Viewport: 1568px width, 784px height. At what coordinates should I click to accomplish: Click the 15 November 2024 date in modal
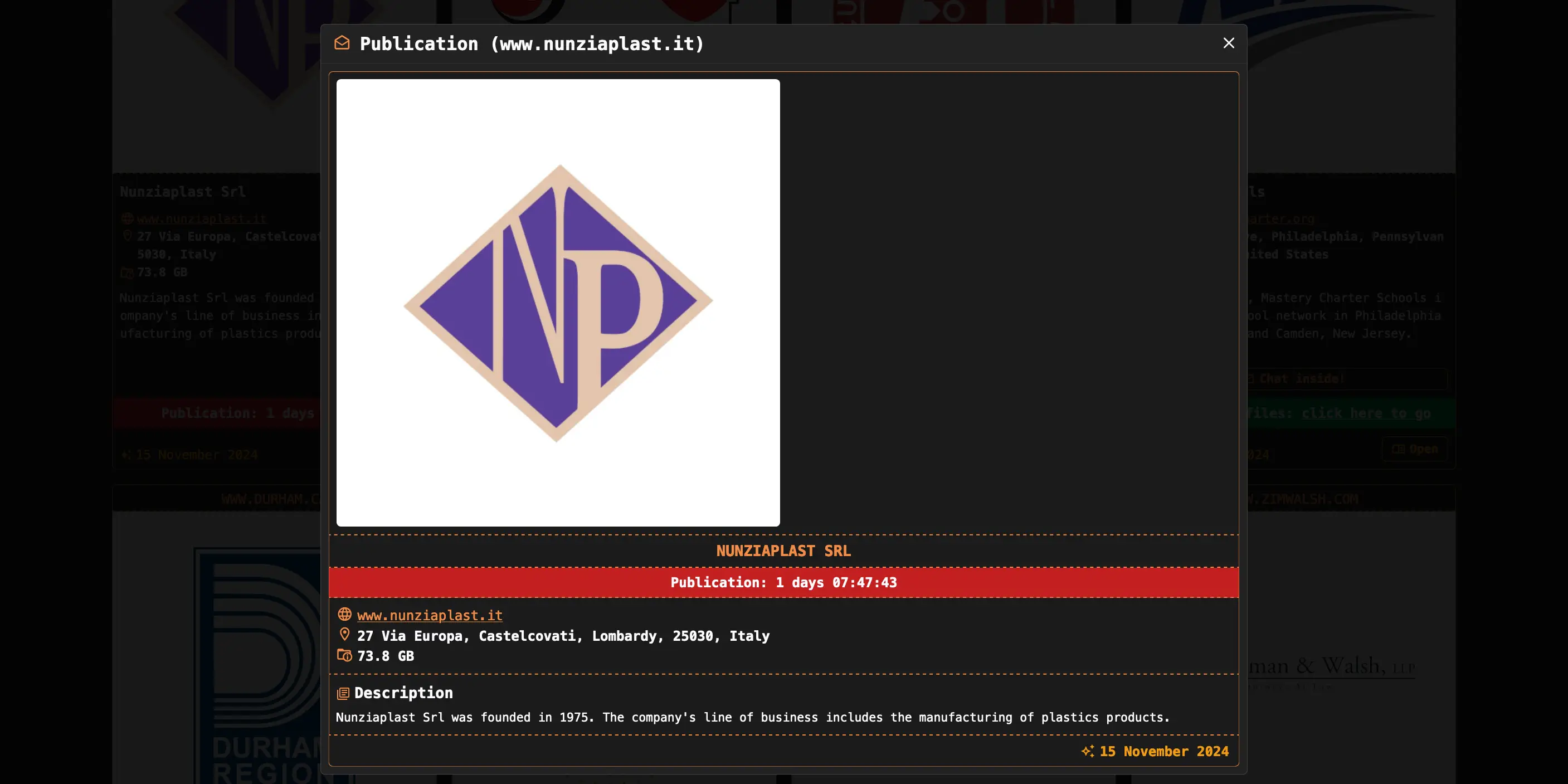[x=1164, y=751]
